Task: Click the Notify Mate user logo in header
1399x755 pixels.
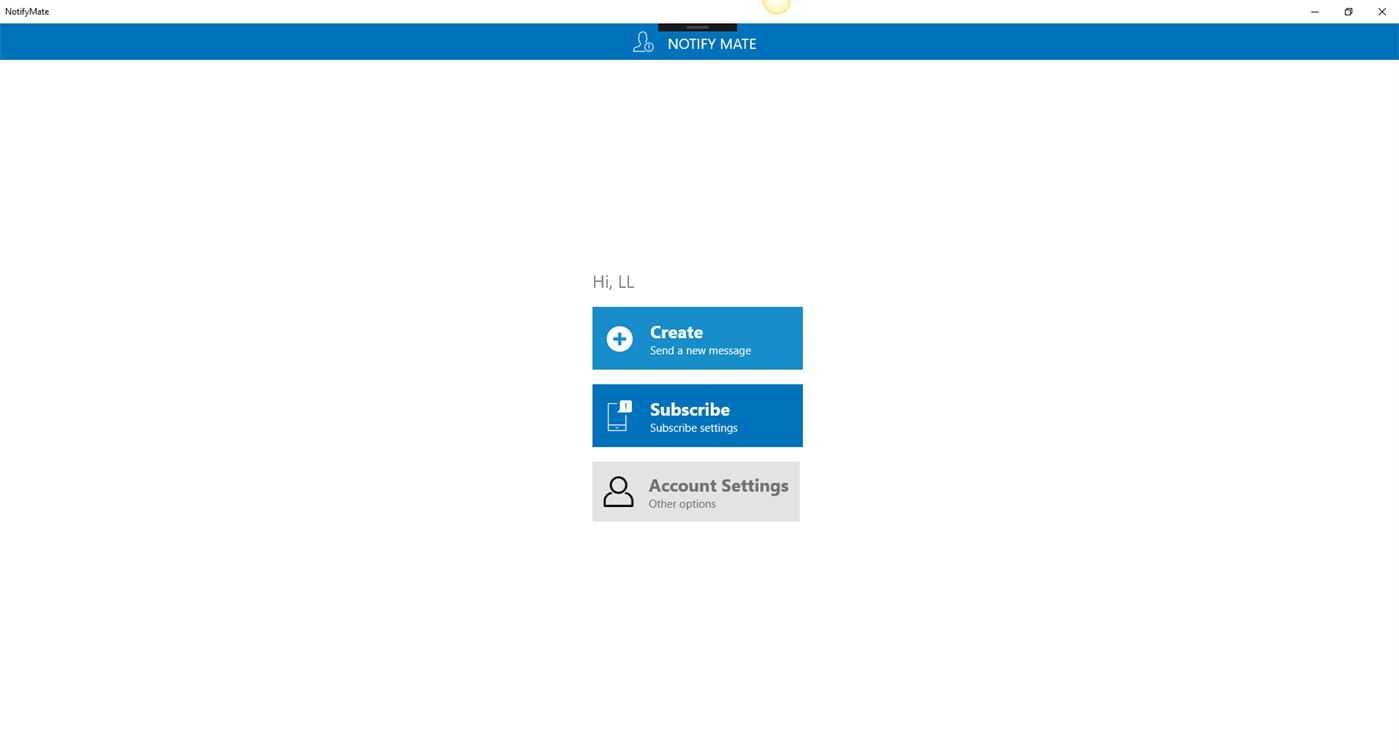Action: [x=642, y=41]
